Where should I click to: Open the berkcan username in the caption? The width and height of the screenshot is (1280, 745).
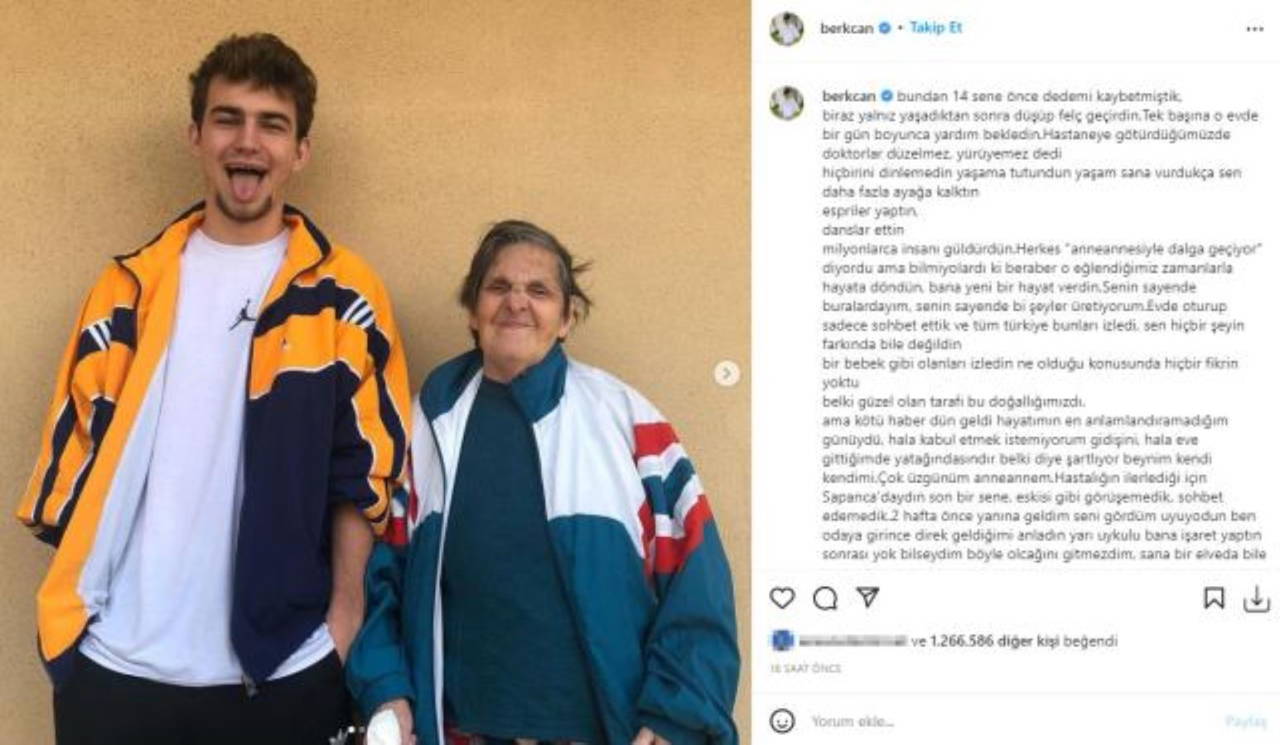(x=849, y=97)
